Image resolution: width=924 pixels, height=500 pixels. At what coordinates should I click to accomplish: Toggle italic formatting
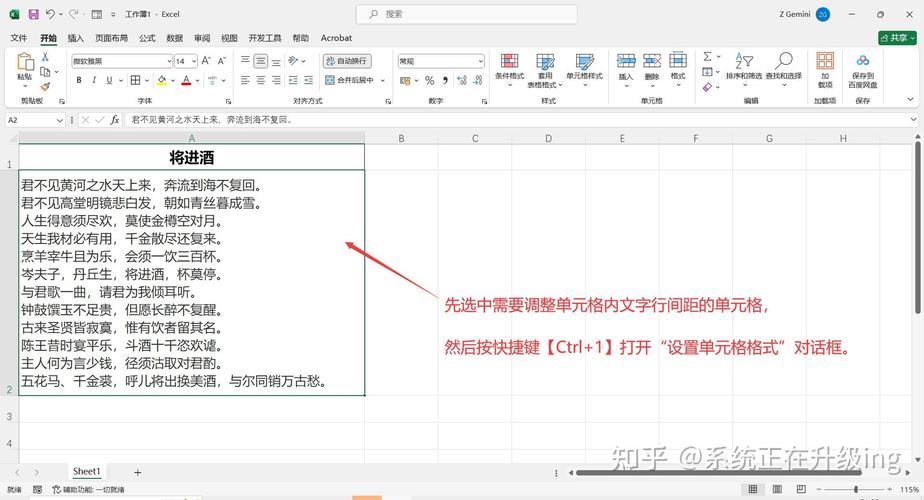(x=94, y=80)
